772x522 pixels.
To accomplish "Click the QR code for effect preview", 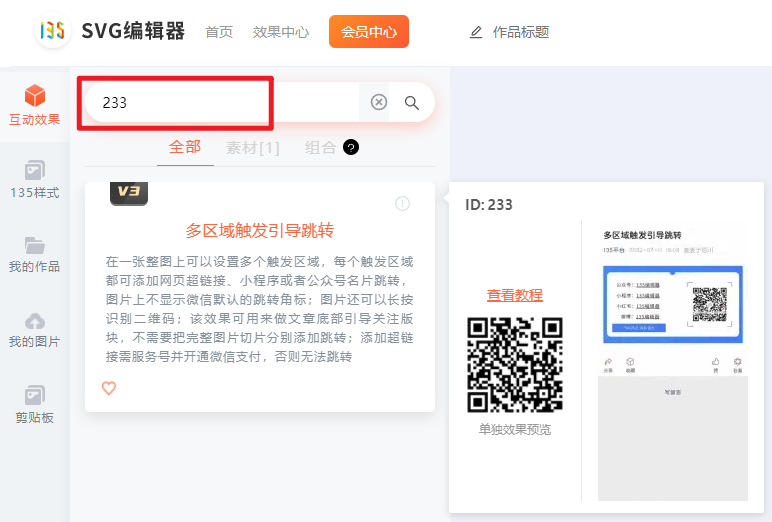I will coord(515,365).
